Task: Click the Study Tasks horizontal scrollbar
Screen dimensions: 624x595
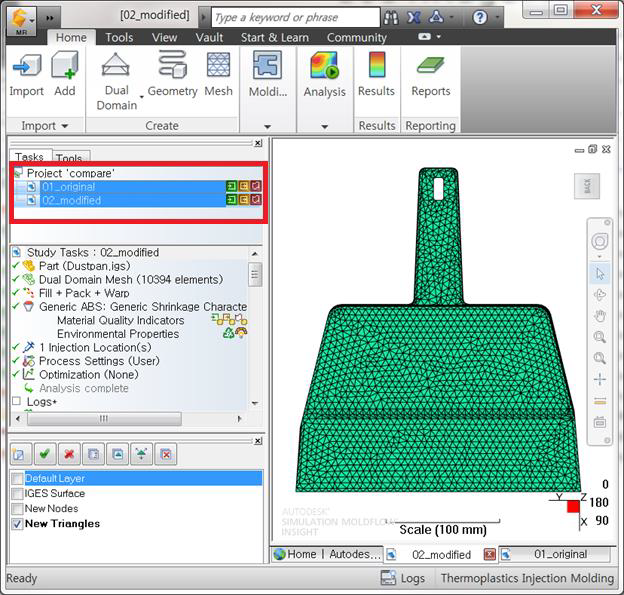Action: pos(104,419)
